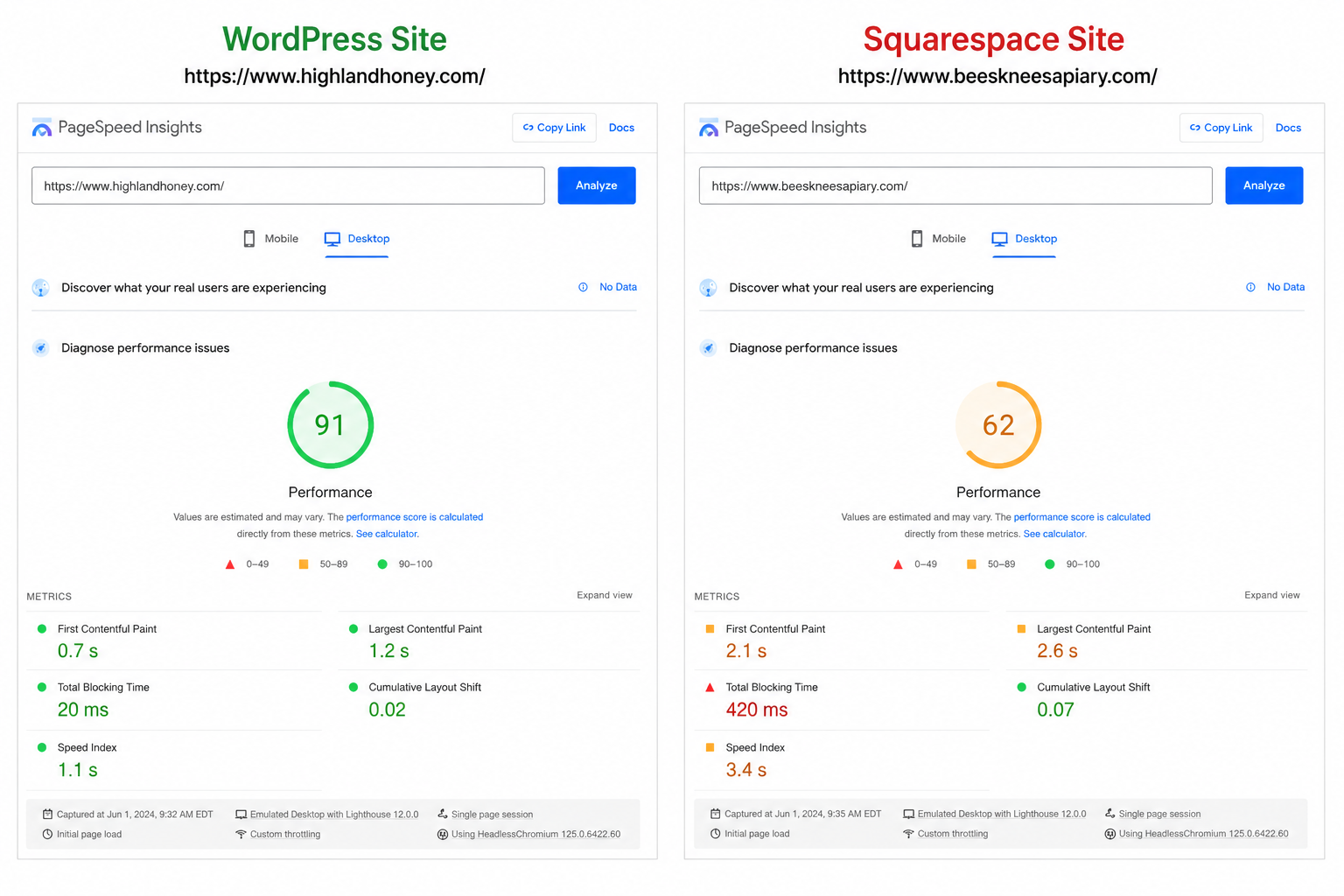The image size is (1344, 896).
Task: Click No Data label in WordPress panel
Action: [x=618, y=287]
